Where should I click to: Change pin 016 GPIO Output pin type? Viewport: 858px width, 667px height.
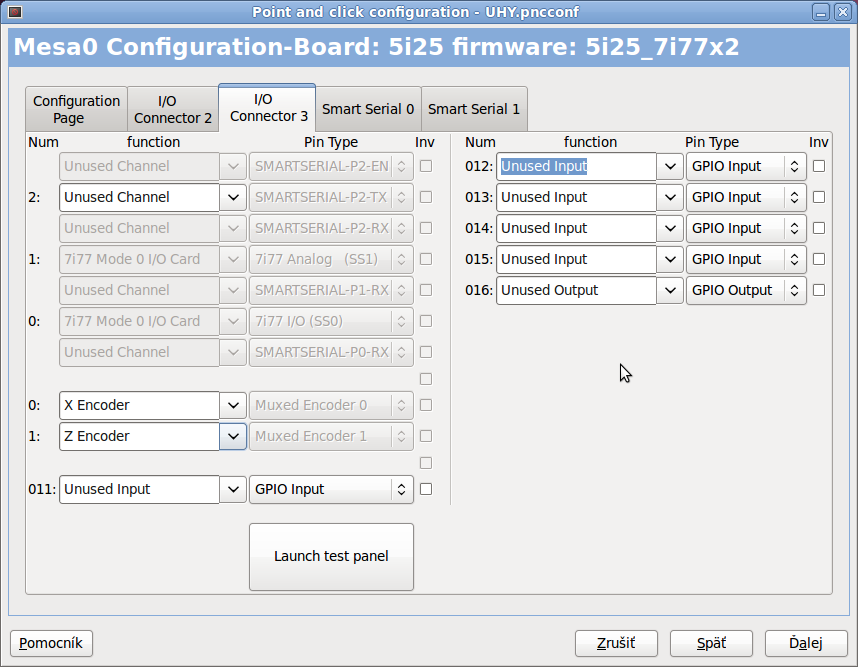click(745, 290)
